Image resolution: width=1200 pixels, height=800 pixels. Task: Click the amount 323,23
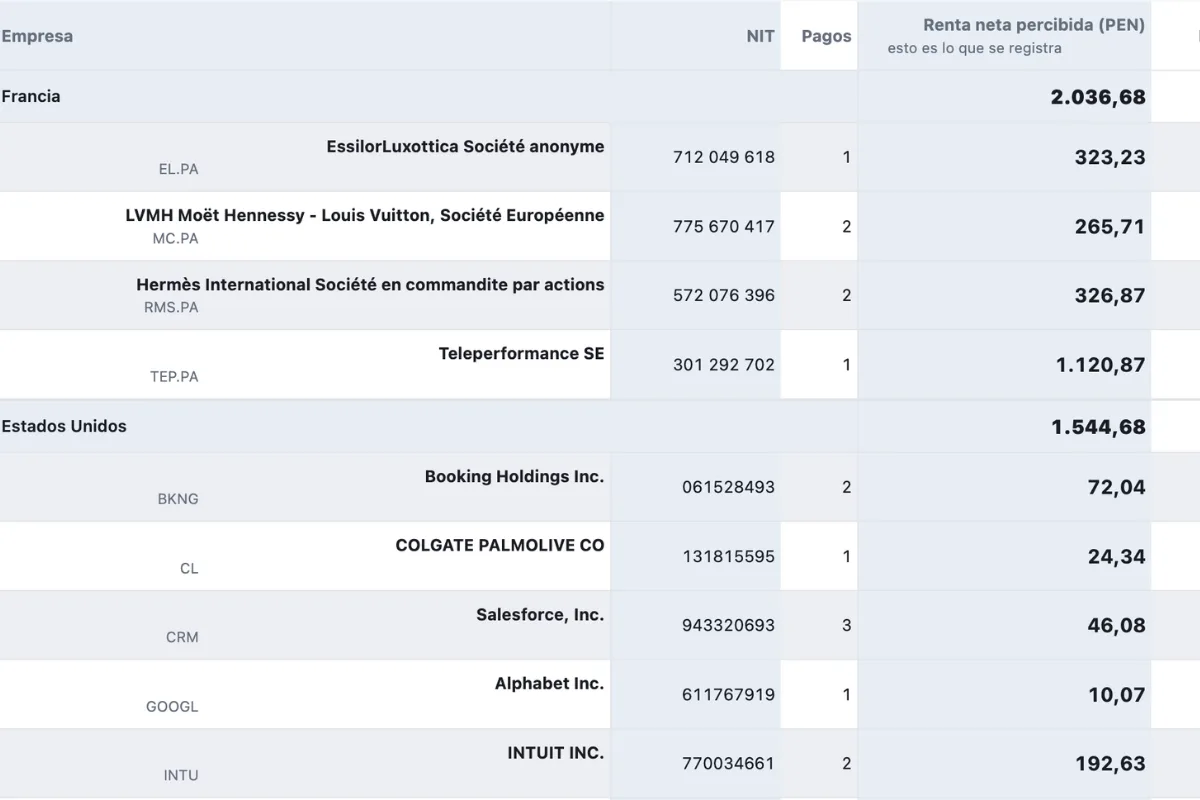[1110, 157]
